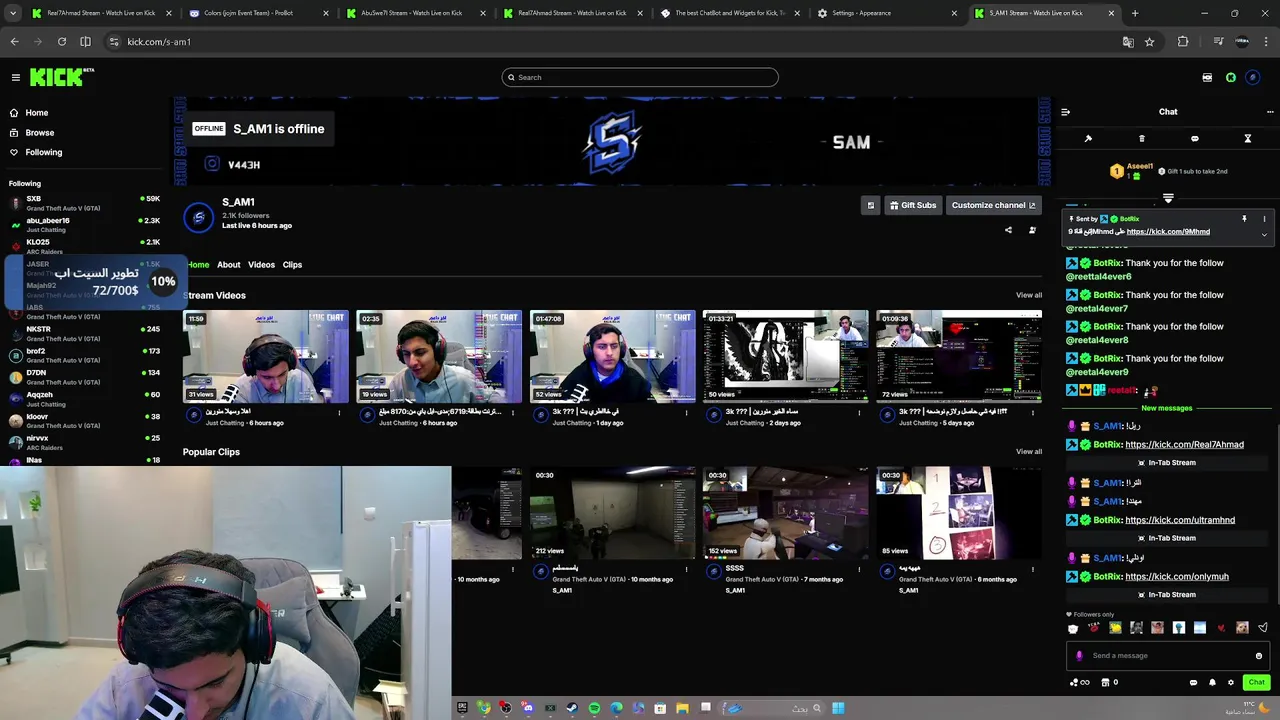Collapse the gift leaderboard with the down-arrow handle
Viewport: 1280px width, 720px height.
tap(1168, 198)
